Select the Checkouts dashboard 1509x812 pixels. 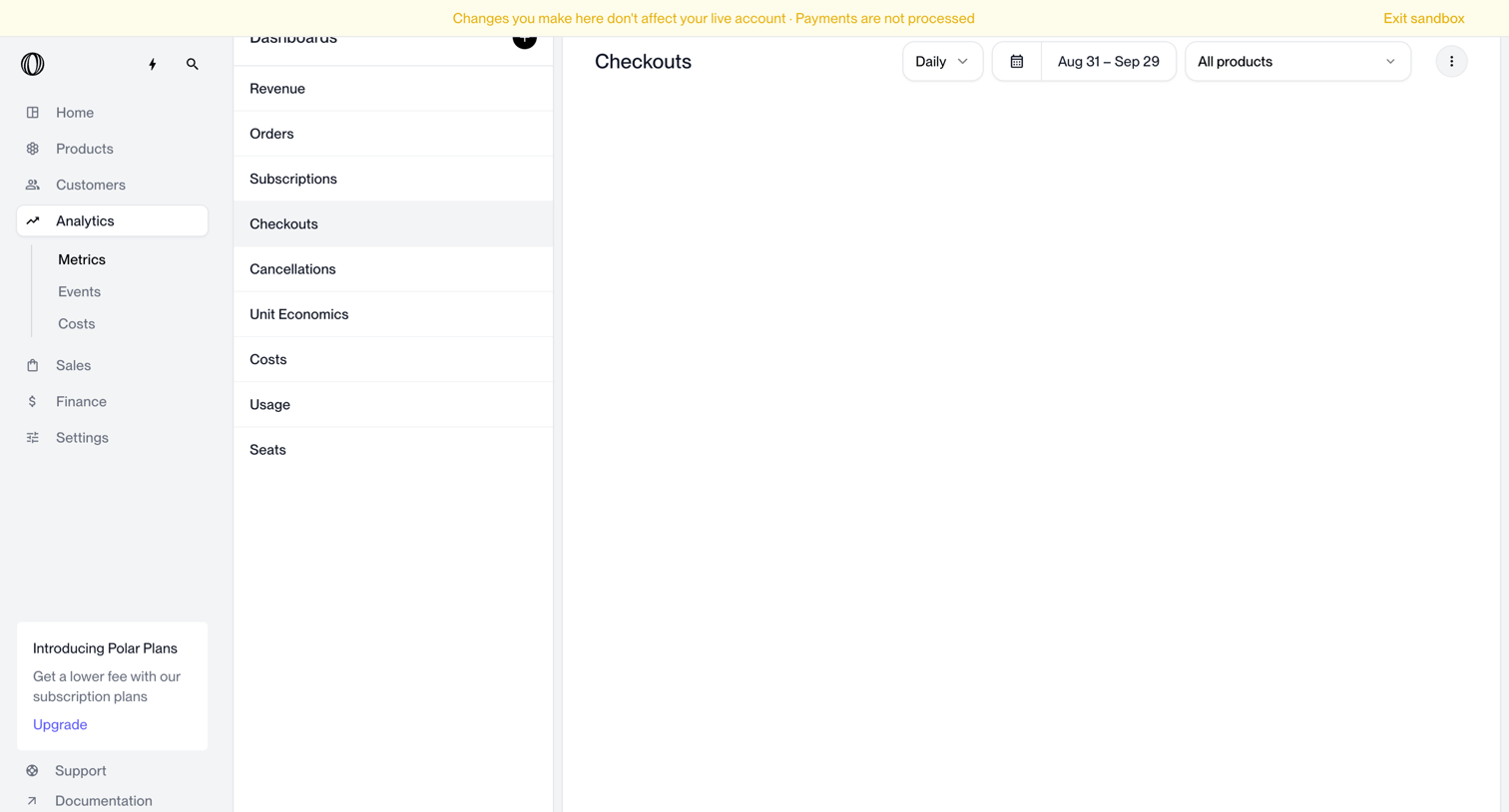[393, 223]
